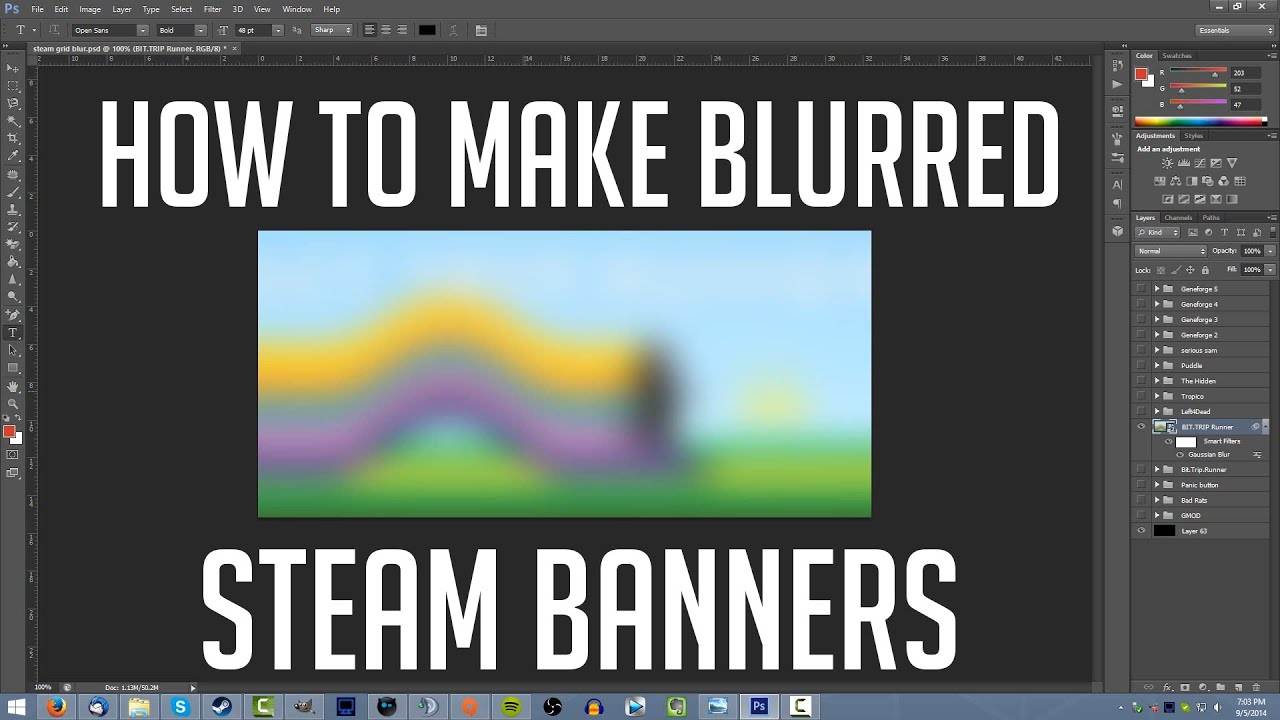Open the Layer menu
The height and width of the screenshot is (720, 1280).
coord(121,9)
